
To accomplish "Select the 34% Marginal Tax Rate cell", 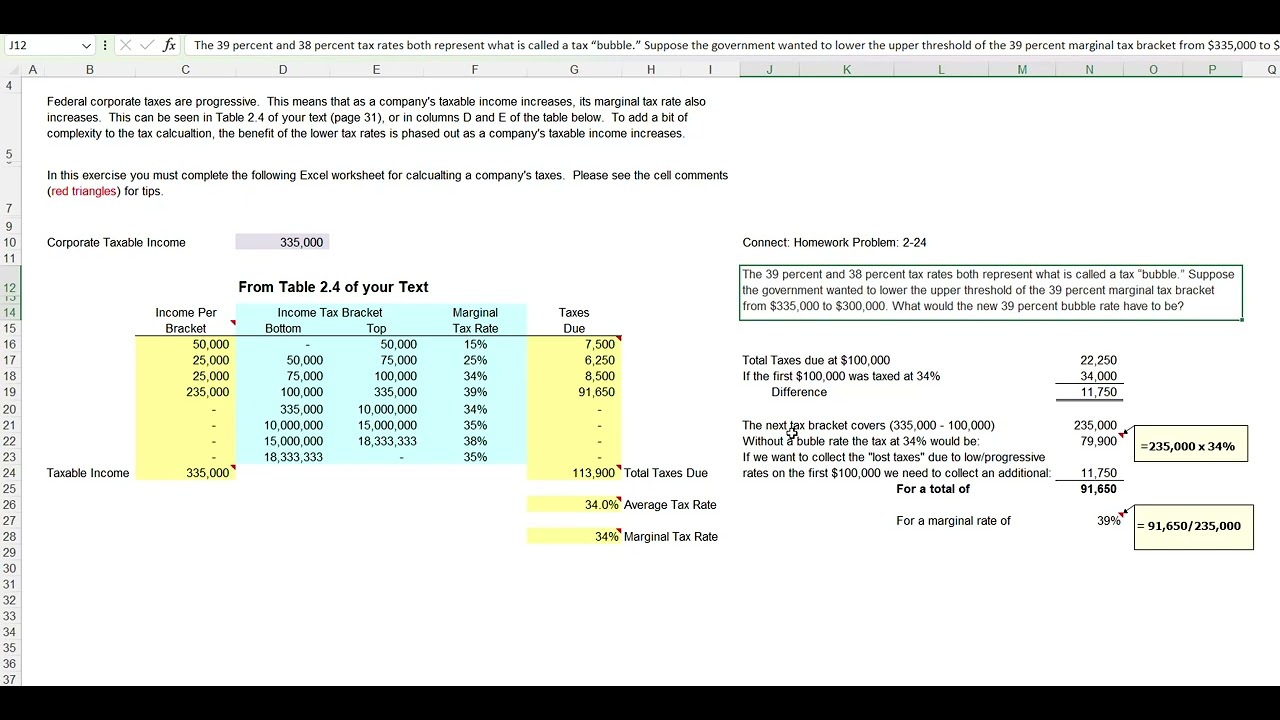I will (x=574, y=537).
